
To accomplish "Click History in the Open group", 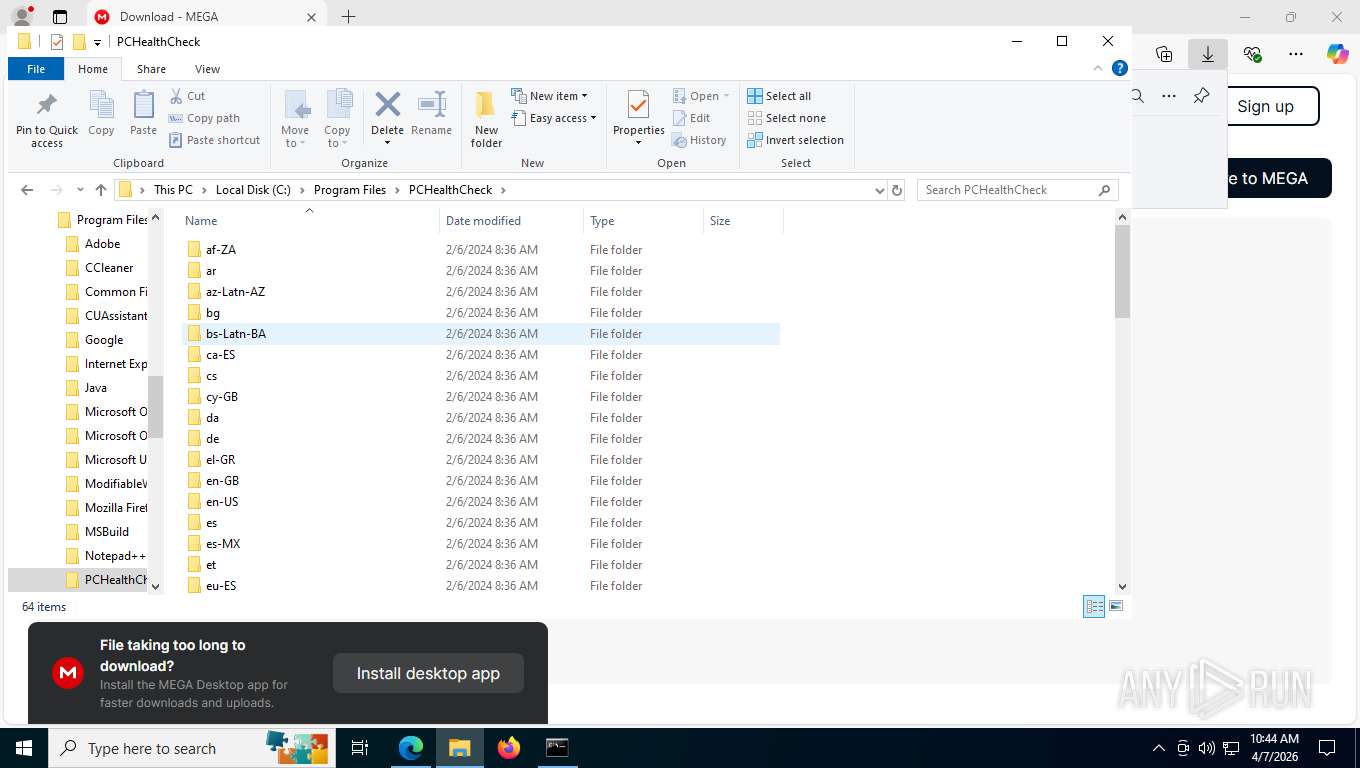I will [699, 140].
